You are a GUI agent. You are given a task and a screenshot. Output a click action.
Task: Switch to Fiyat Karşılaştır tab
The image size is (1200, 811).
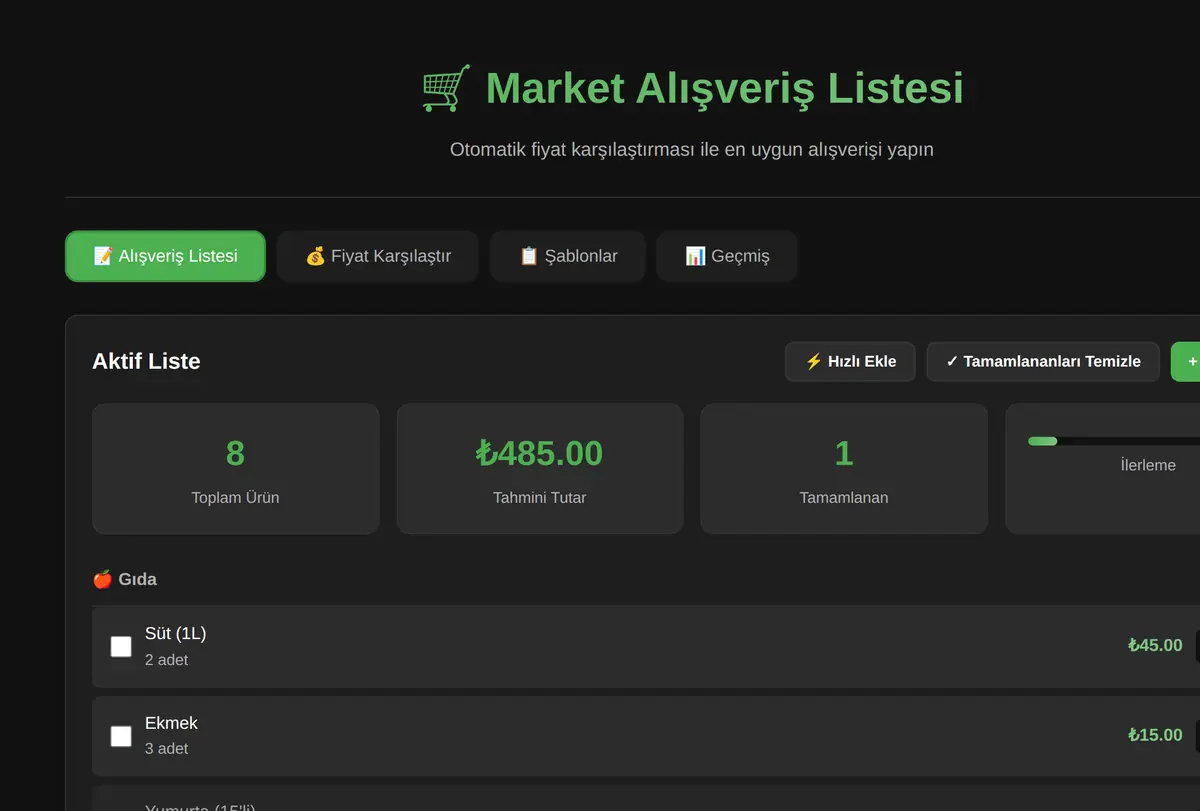pos(378,256)
